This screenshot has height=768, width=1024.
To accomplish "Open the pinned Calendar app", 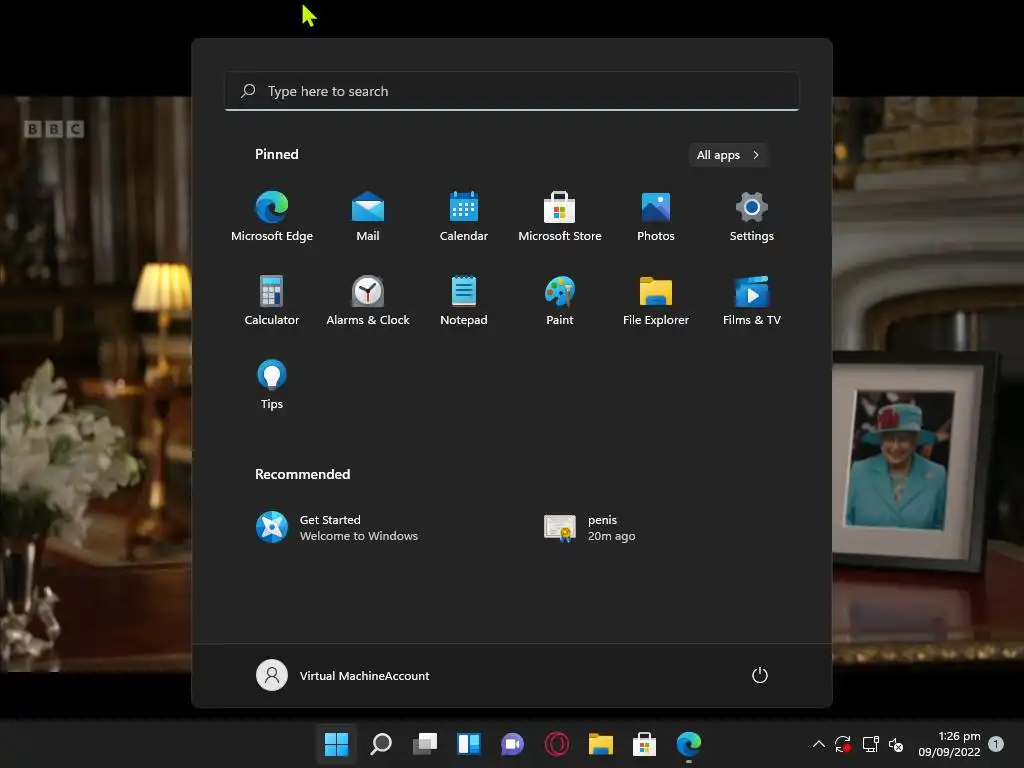I will pos(464,216).
